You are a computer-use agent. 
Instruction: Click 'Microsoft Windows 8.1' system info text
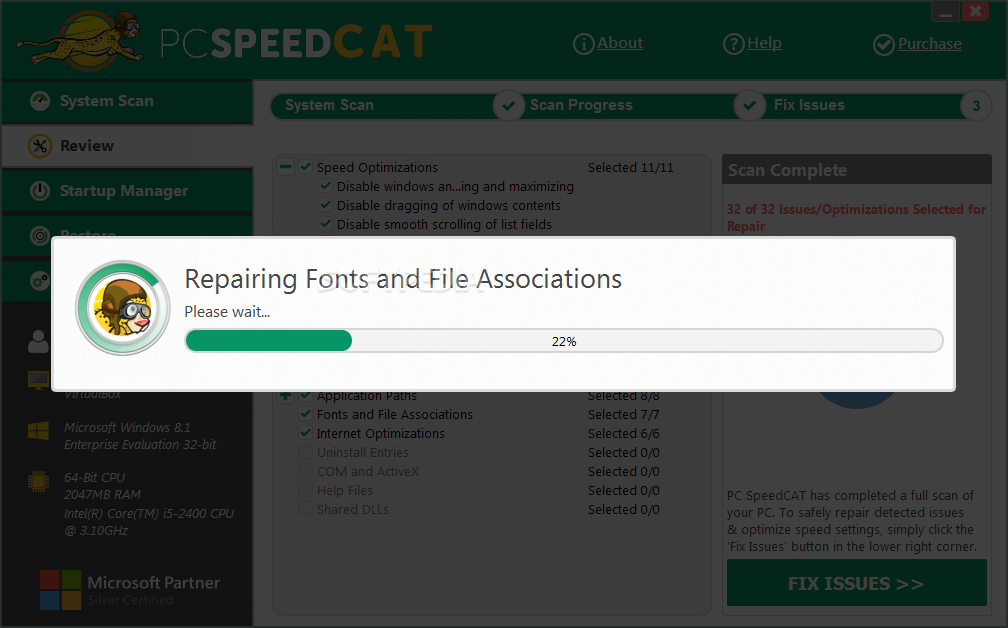pyautogui.click(x=127, y=427)
